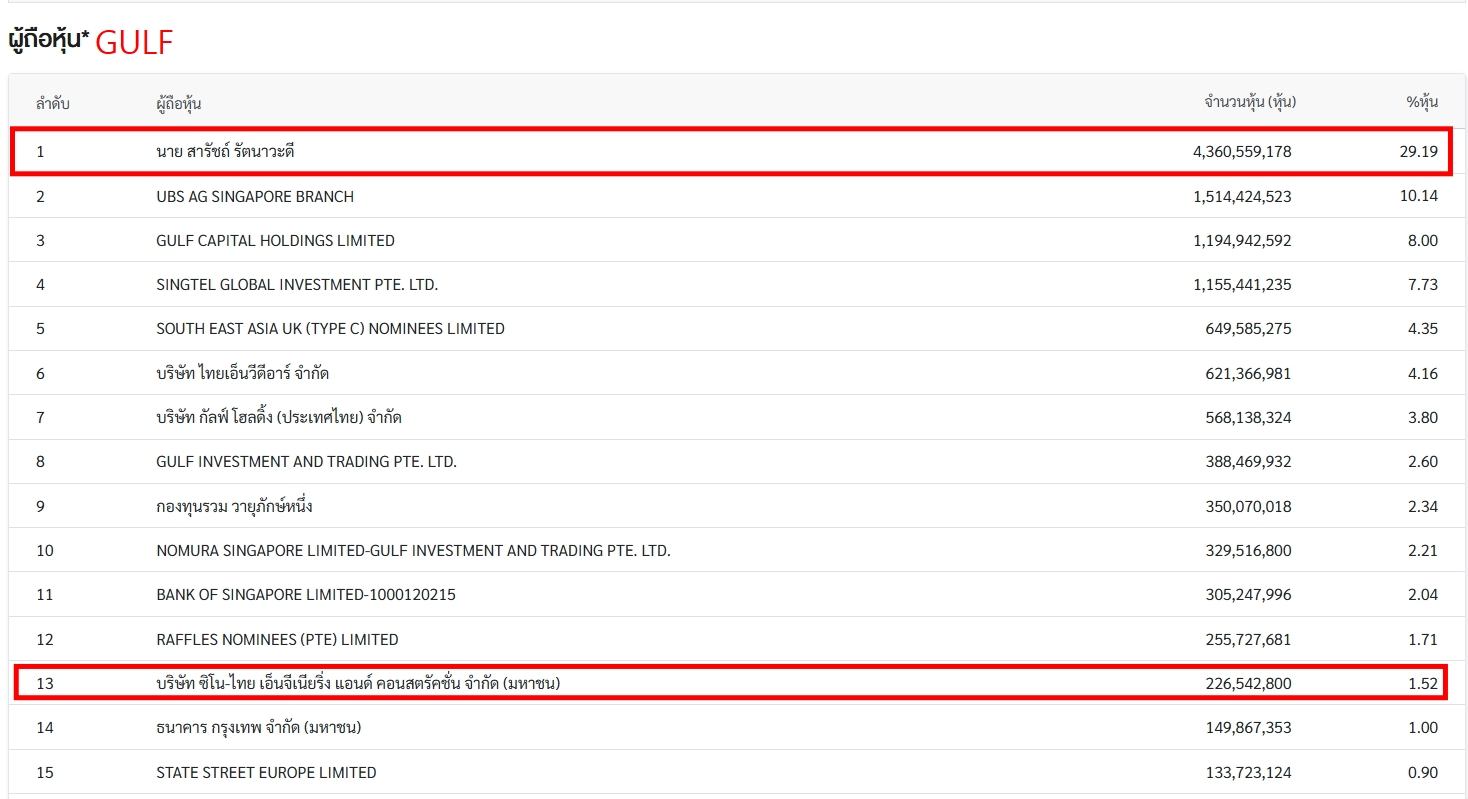Screen dimensions: 1468x799
Task: Click the 8.00 percent value
Action: click(x=1423, y=240)
